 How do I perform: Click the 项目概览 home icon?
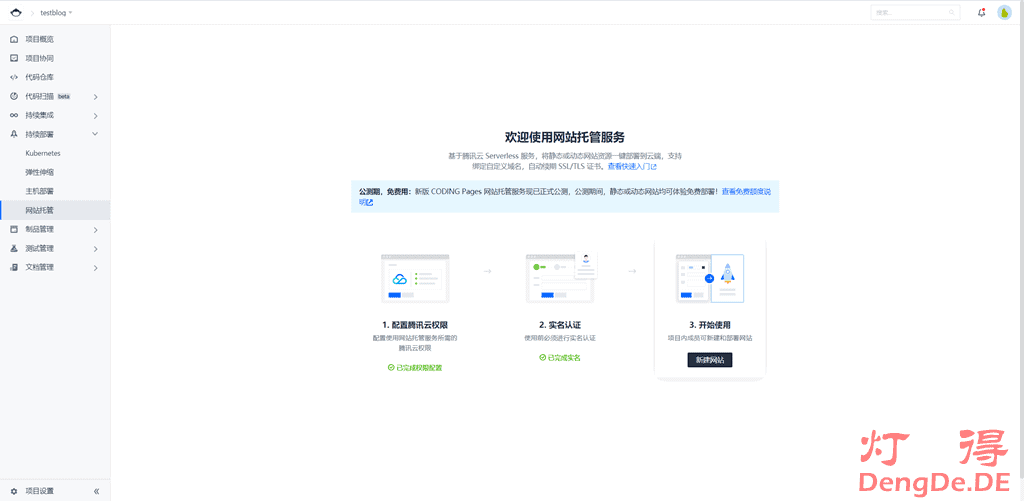click(14, 39)
